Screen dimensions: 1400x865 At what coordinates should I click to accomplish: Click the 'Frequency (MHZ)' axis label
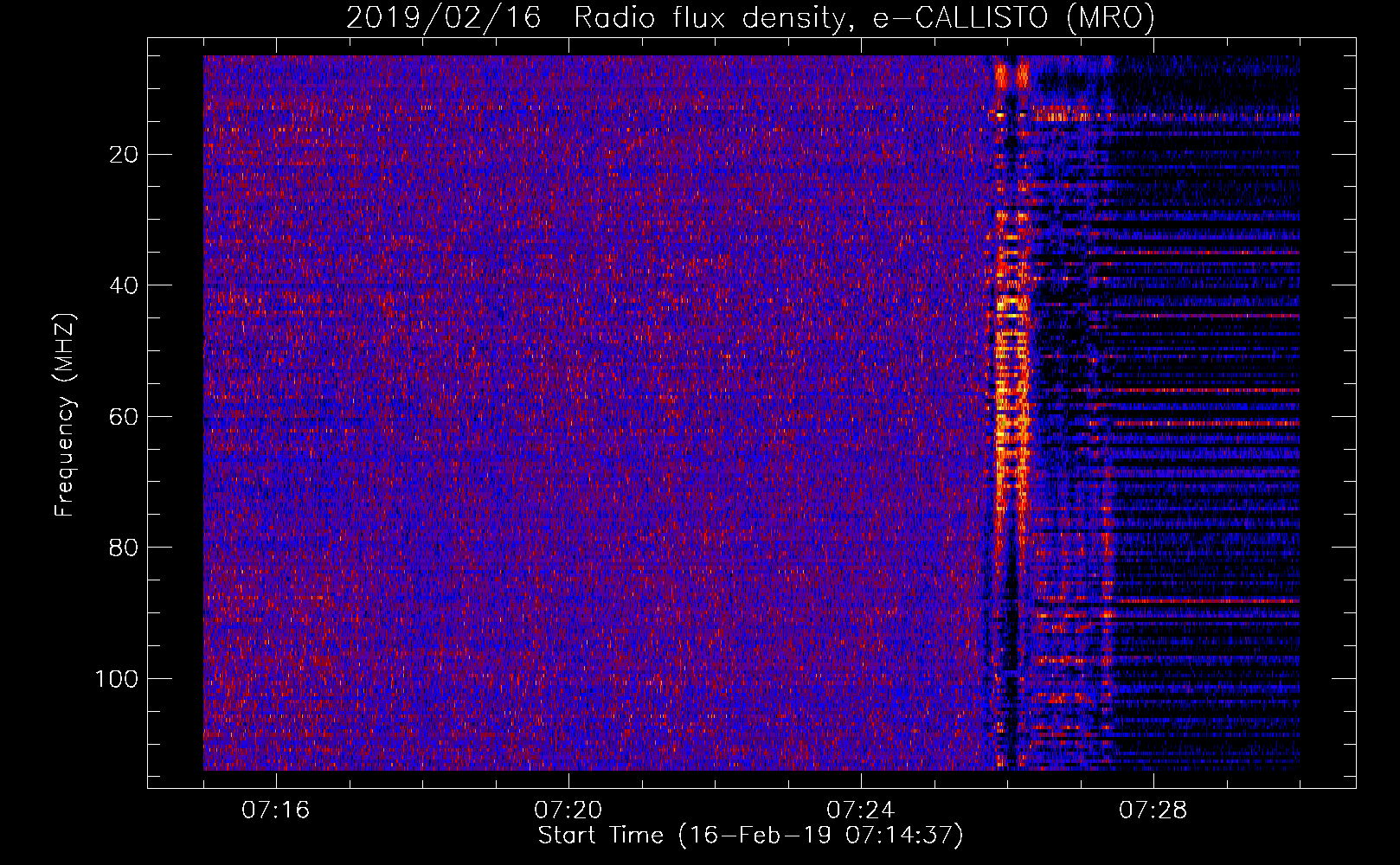(65, 415)
